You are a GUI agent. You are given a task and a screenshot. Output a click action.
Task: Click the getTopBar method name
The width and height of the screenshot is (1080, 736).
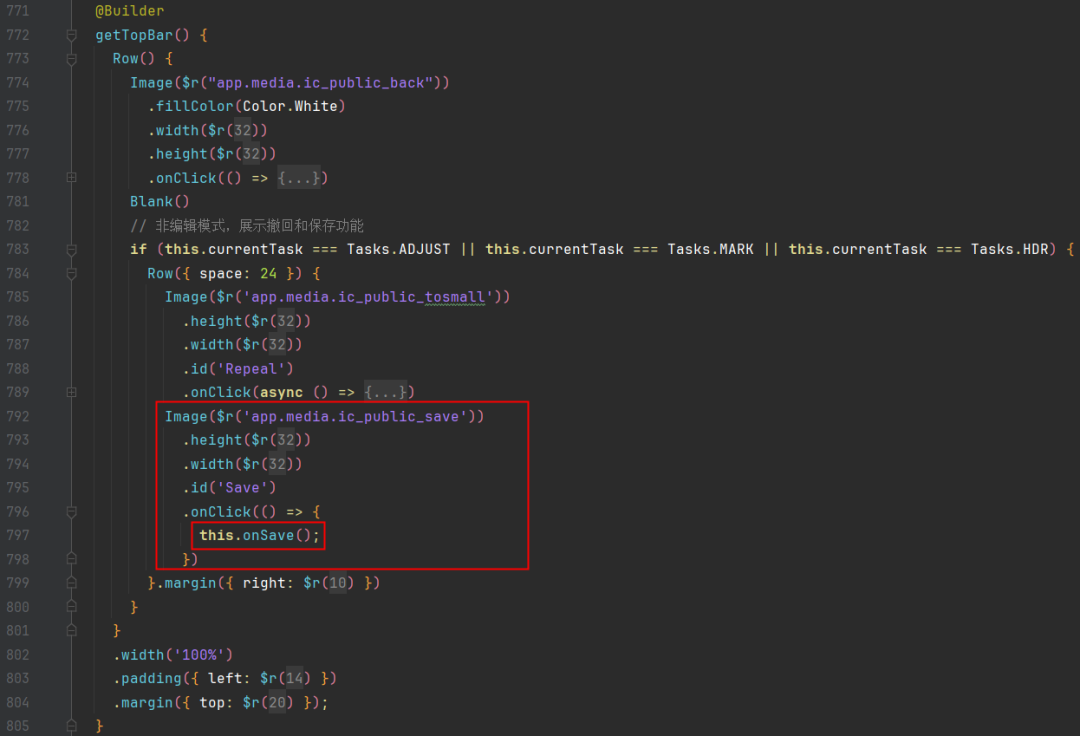click(134, 35)
